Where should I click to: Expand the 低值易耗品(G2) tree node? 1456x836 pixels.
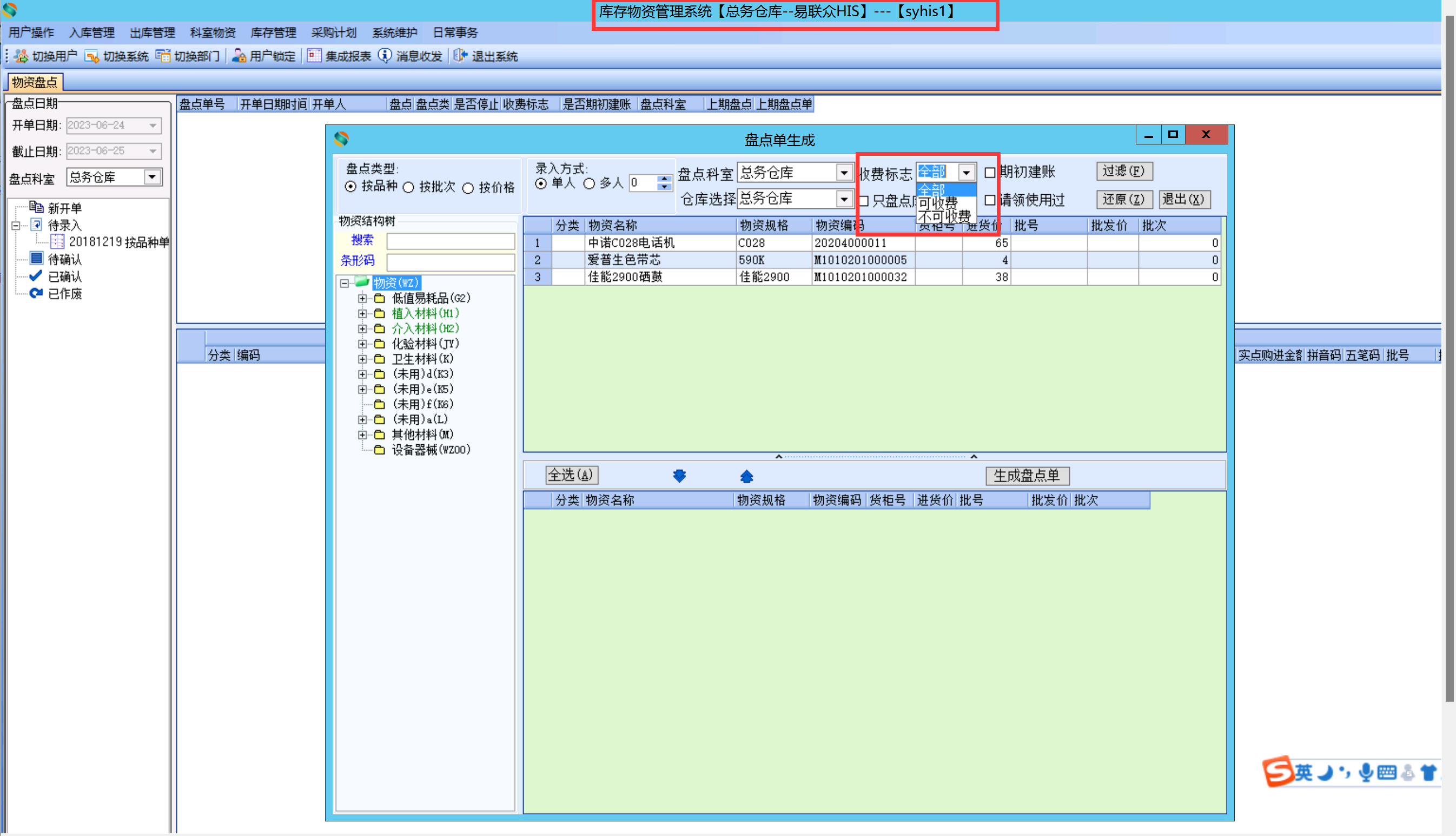[x=362, y=298]
